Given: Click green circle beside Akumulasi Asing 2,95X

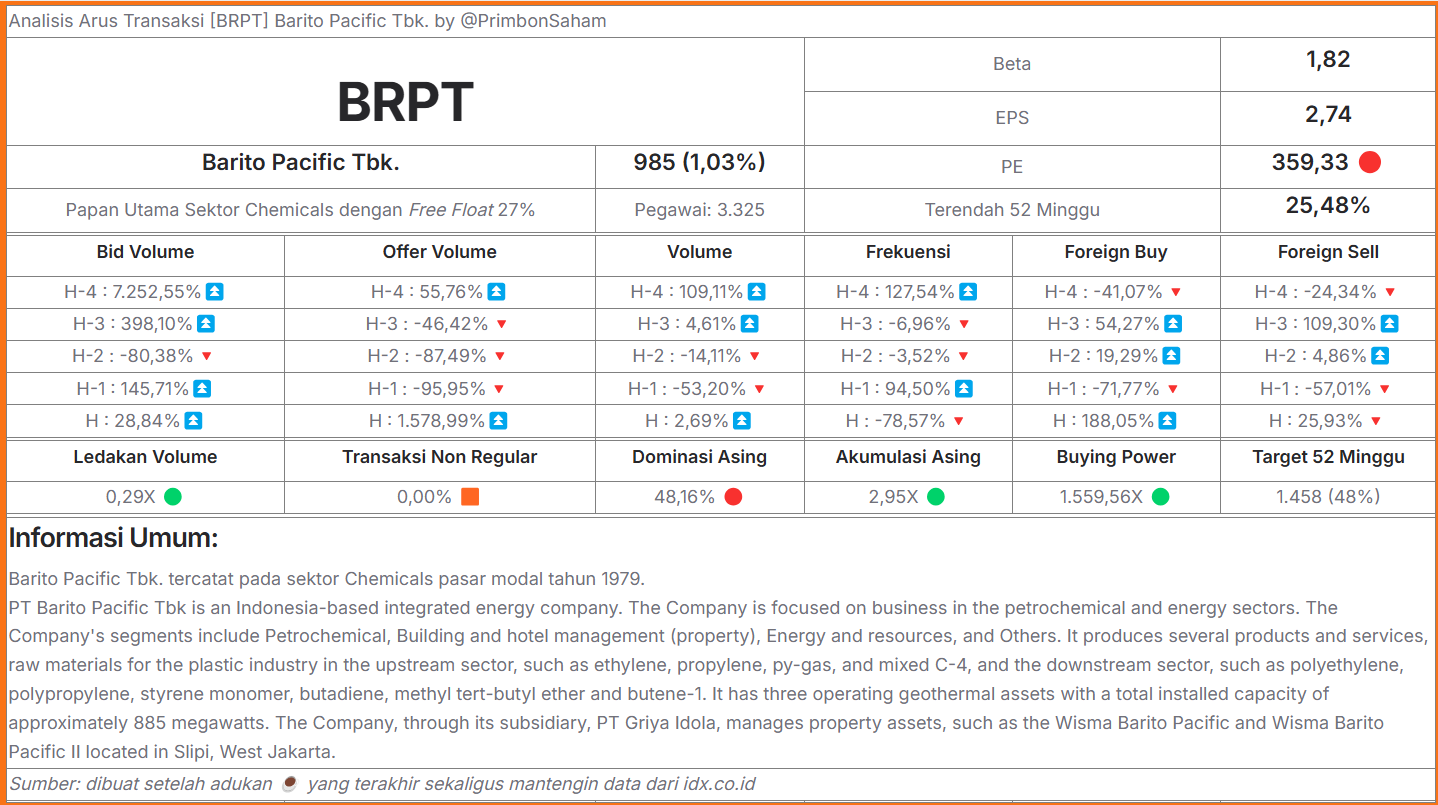Looking at the screenshot, I should (x=936, y=496).
